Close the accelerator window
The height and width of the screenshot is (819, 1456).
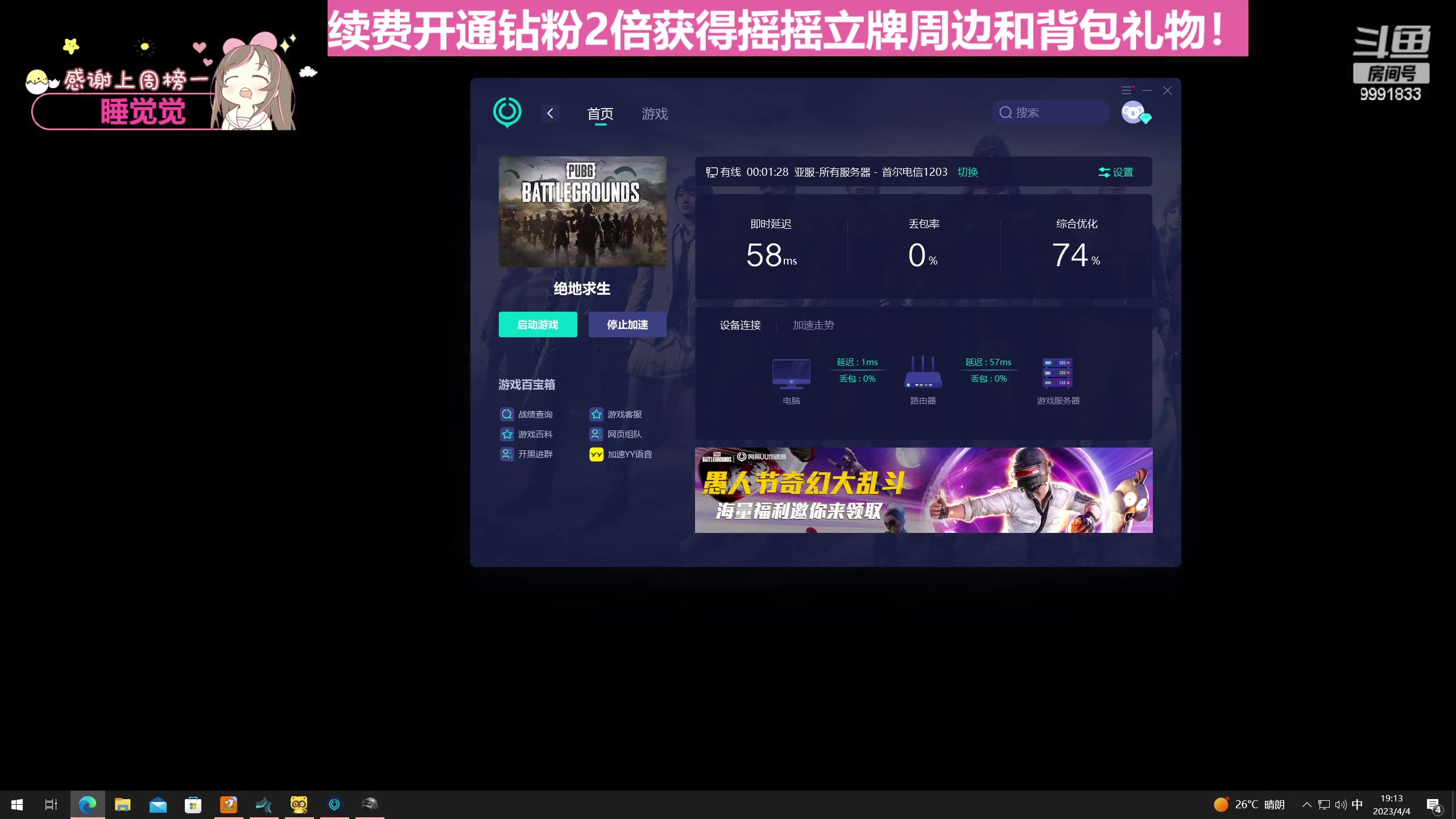(x=1167, y=90)
